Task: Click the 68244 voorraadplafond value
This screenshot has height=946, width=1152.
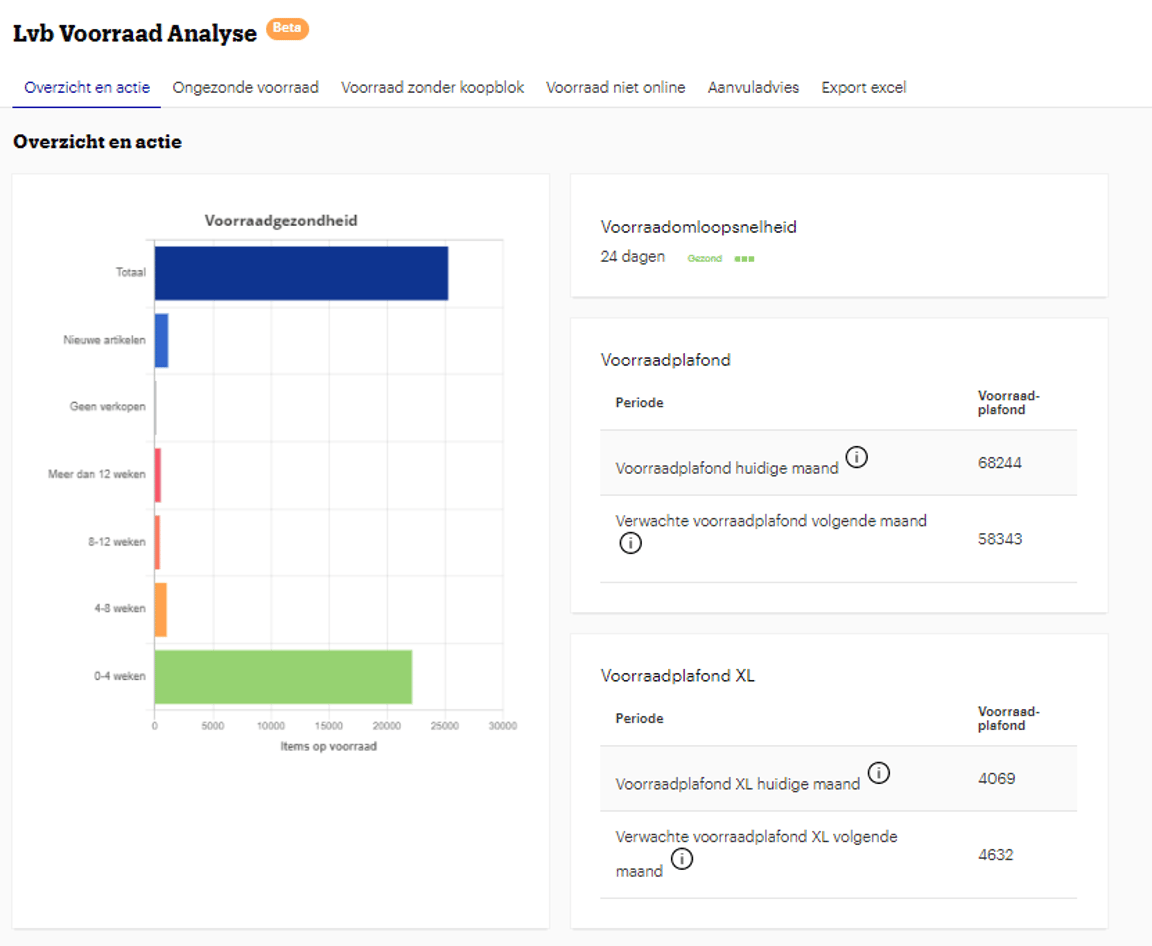Action: [999, 463]
